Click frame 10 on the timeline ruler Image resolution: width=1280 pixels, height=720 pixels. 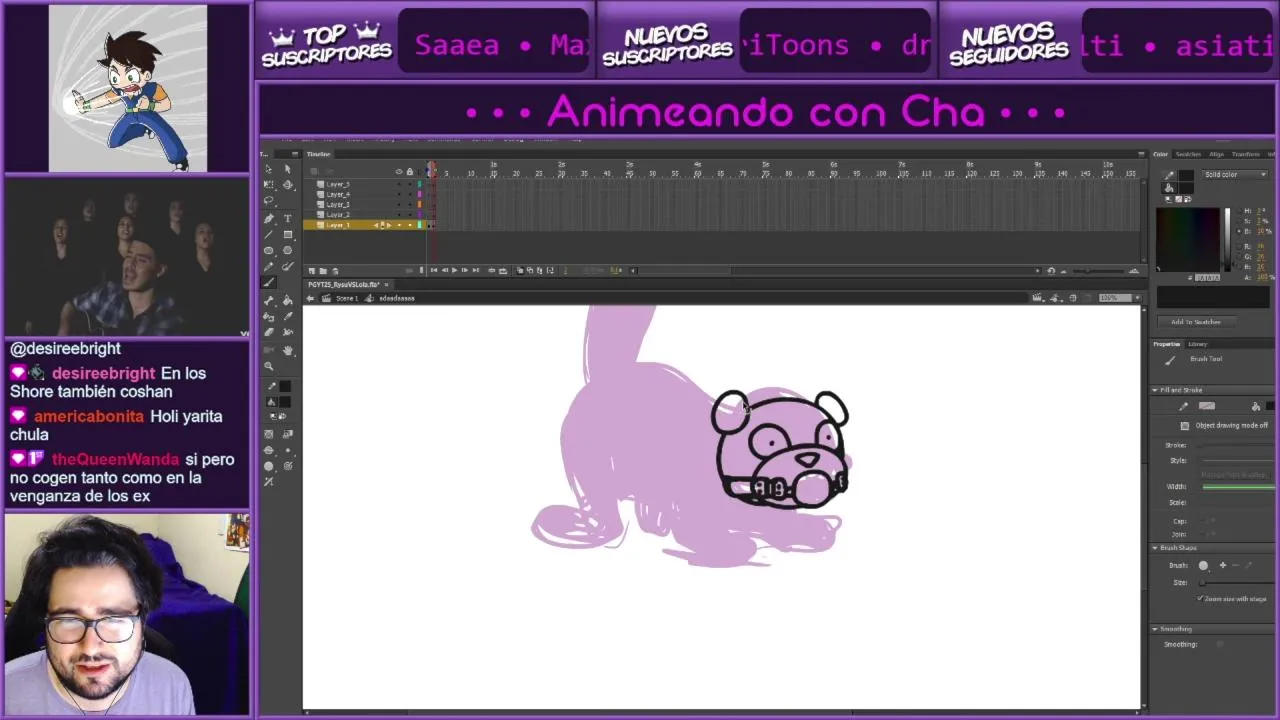pos(471,174)
